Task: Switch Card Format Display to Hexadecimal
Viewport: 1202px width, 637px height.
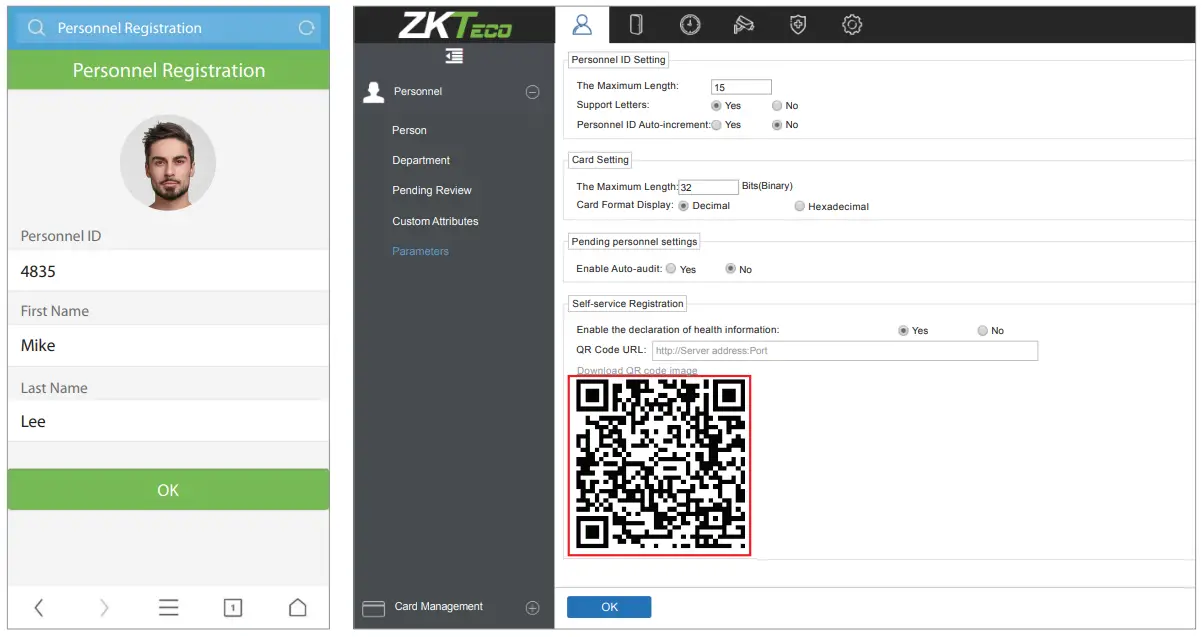Action: coord(800,206)
